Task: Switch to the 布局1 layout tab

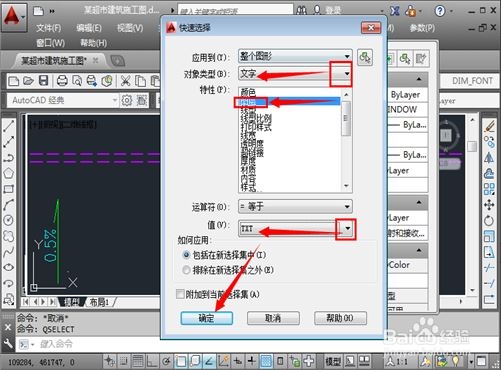Action: click(x=99, y=302)
